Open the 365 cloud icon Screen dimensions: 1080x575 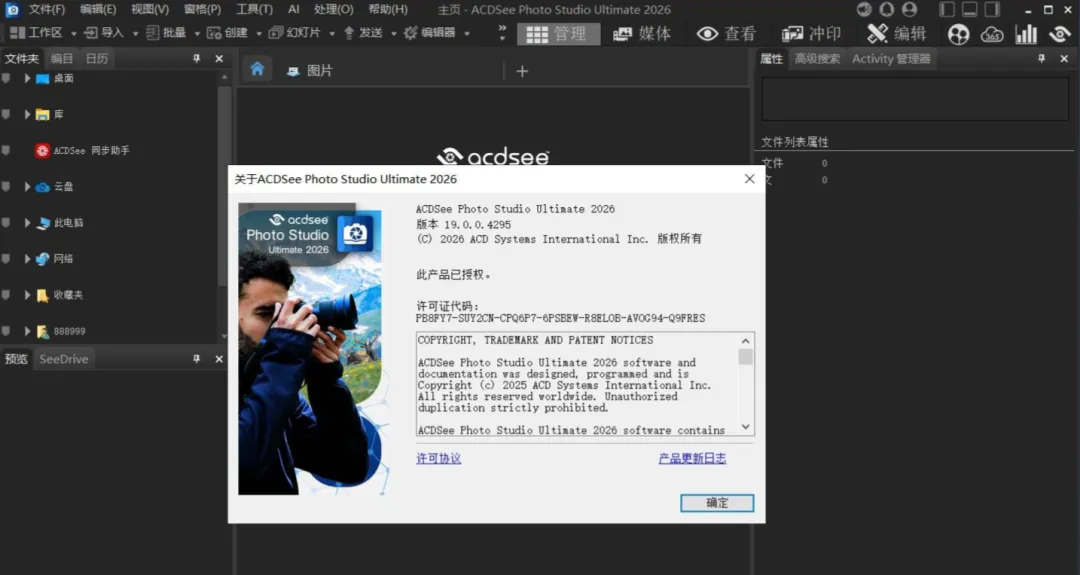pyautogui.click(x=992, y=34)
